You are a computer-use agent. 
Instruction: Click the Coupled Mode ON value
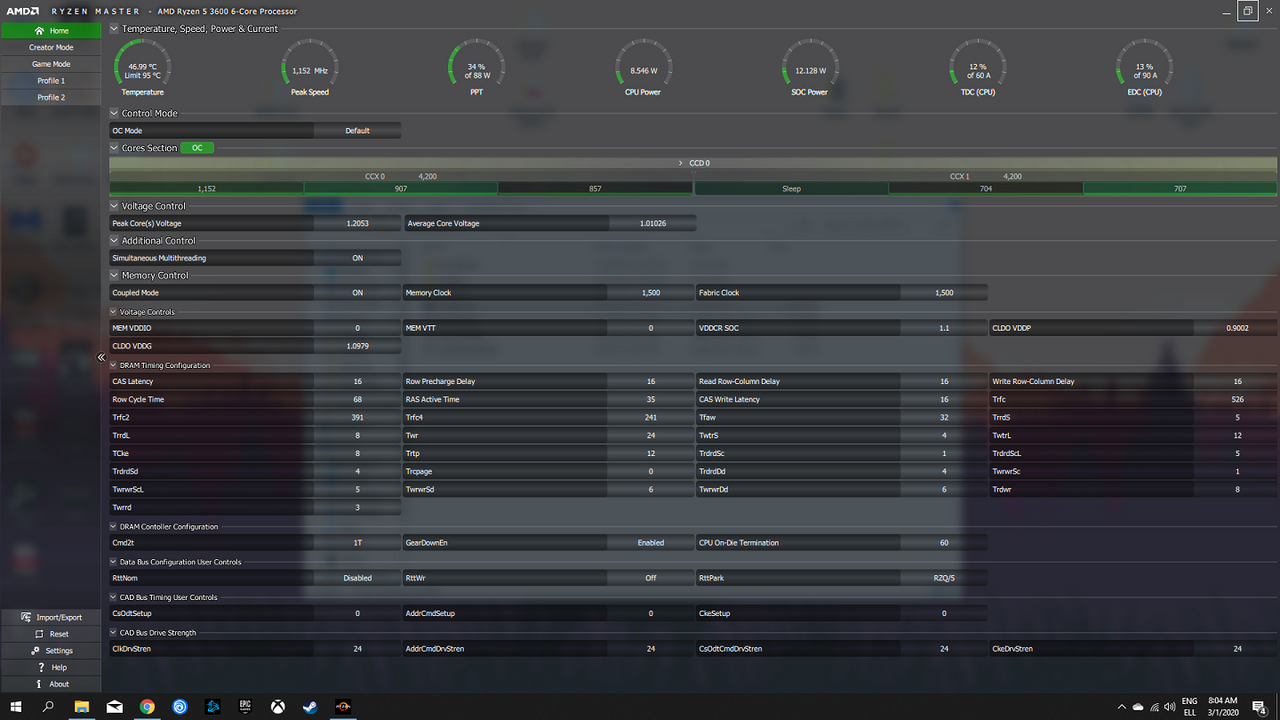click(x=357, y=293)
